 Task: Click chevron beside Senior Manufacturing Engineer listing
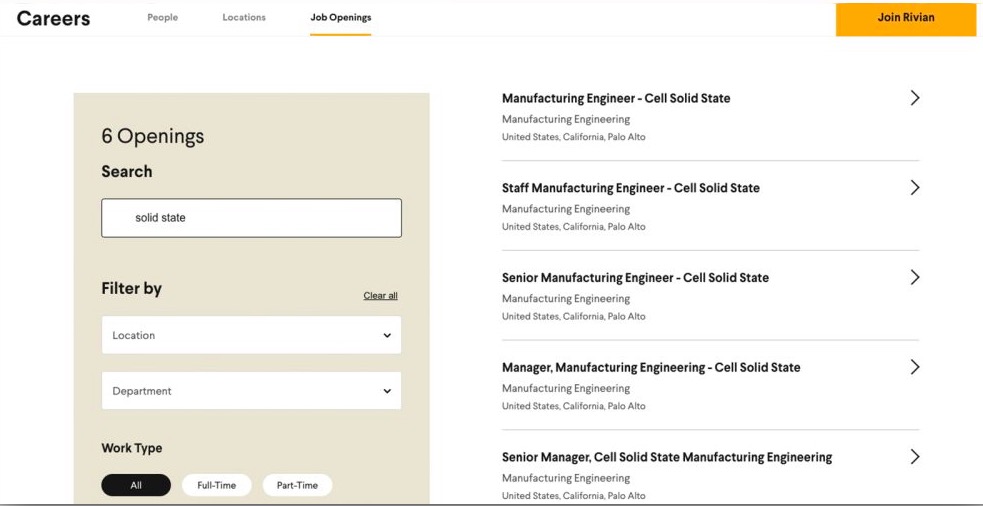(914, 278)
